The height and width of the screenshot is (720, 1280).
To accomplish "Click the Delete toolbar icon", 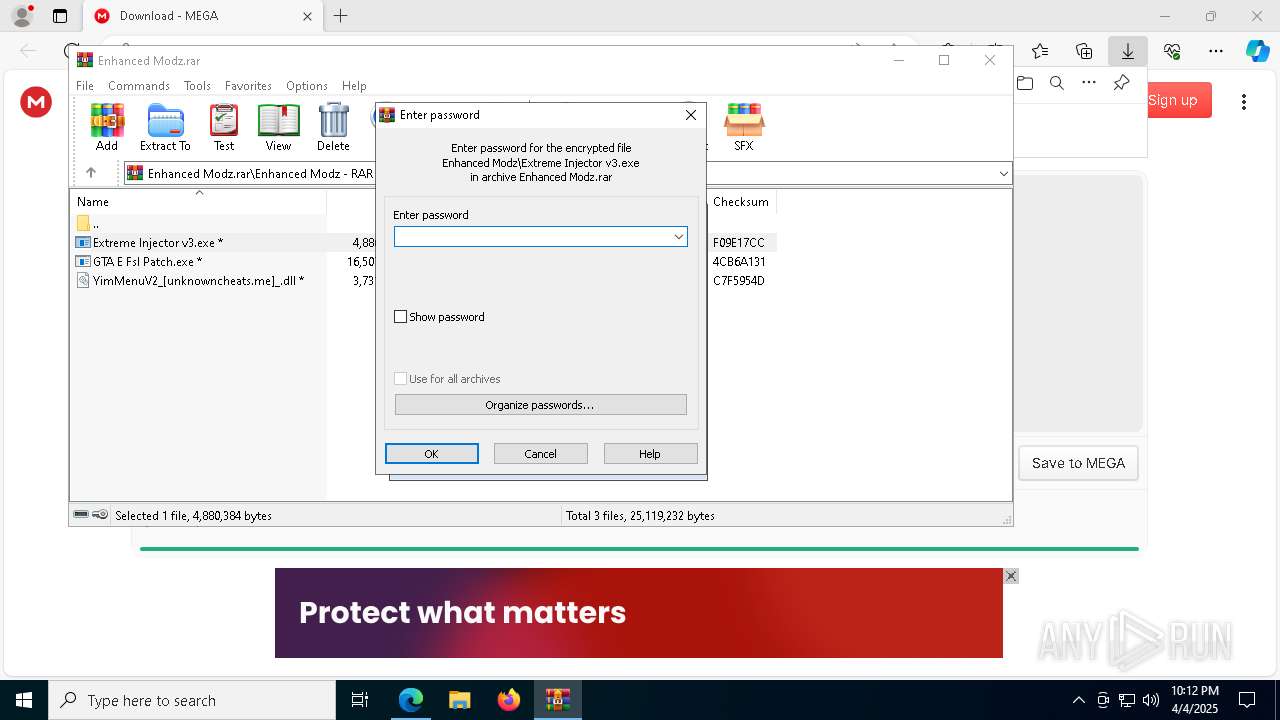I will (333, 127).
